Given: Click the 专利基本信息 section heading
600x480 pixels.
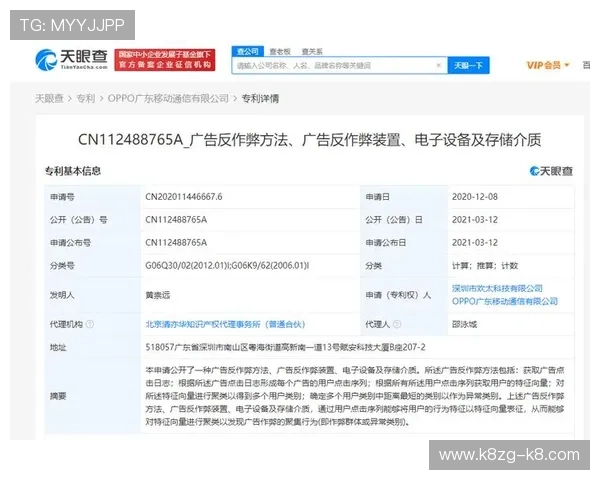Looking at the screenshot, I should tap(73, 171).
